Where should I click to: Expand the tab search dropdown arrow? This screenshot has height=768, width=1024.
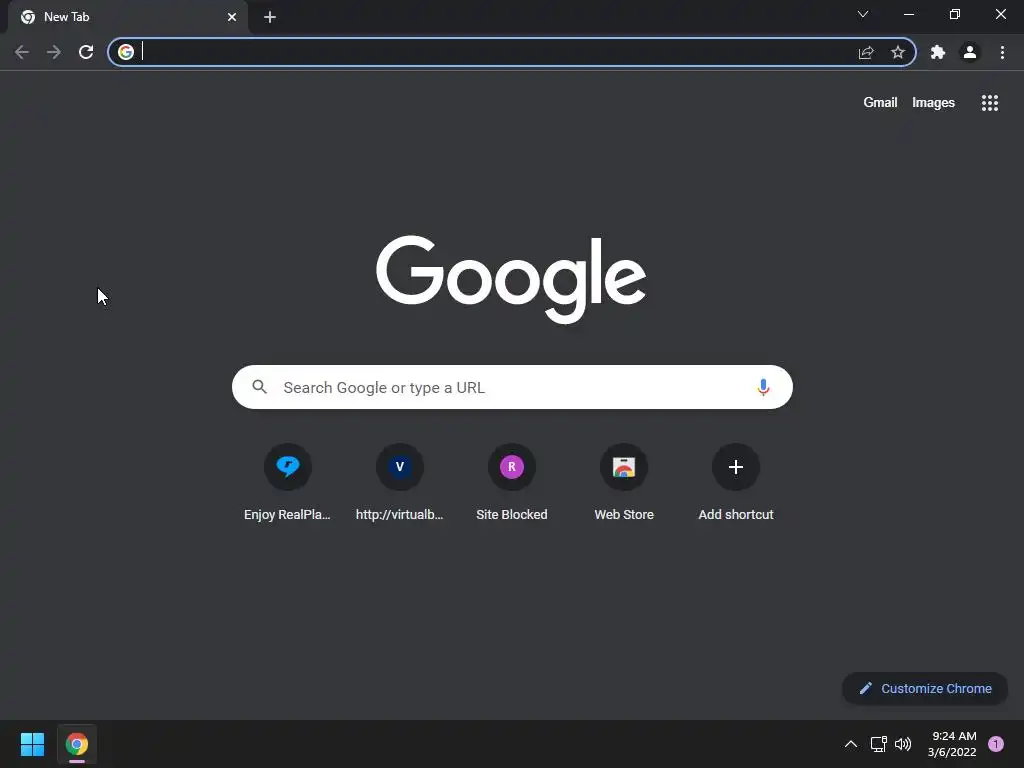point(863,14)
